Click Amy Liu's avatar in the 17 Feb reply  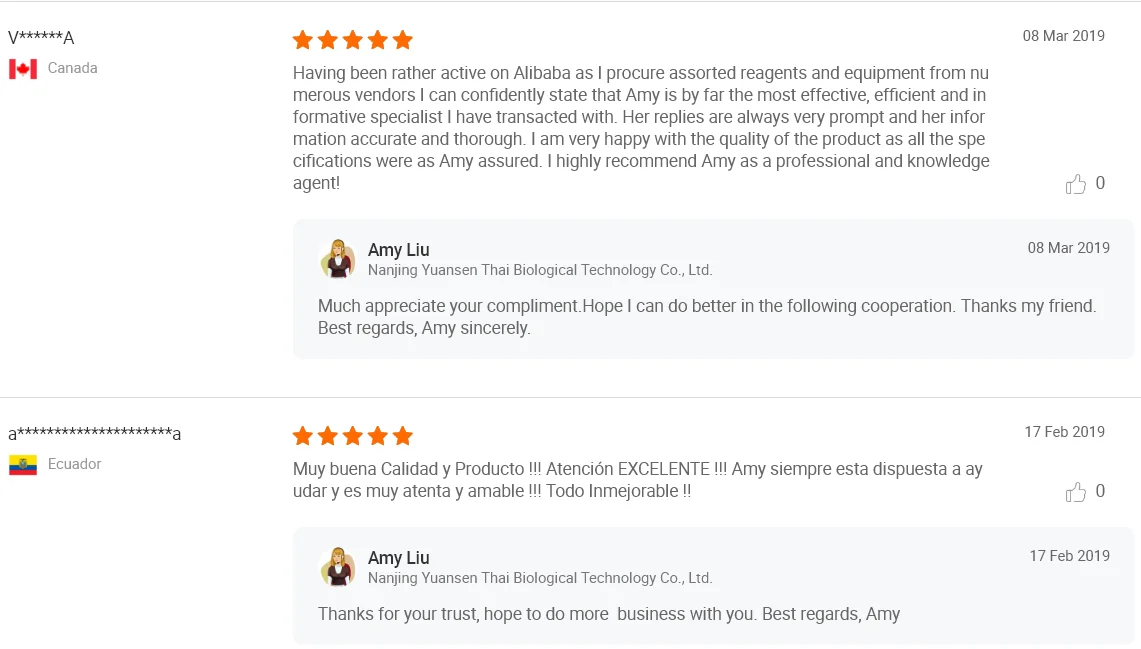pyautogui.click(x=338, y=567)
